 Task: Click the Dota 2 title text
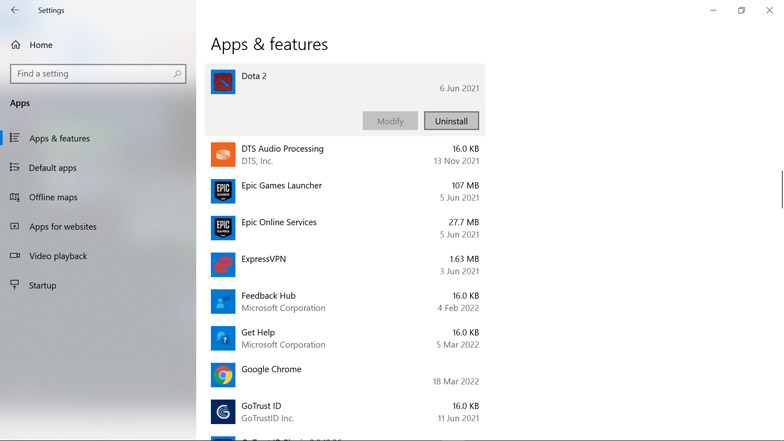pyautogui.click(x=254, y=76)
